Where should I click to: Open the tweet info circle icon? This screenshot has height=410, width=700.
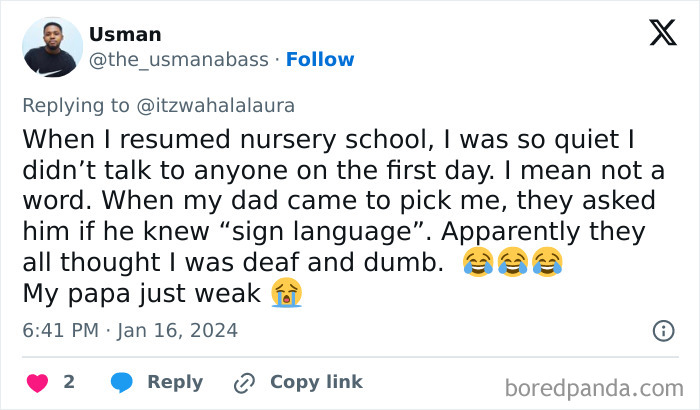(x=662, y=330)
